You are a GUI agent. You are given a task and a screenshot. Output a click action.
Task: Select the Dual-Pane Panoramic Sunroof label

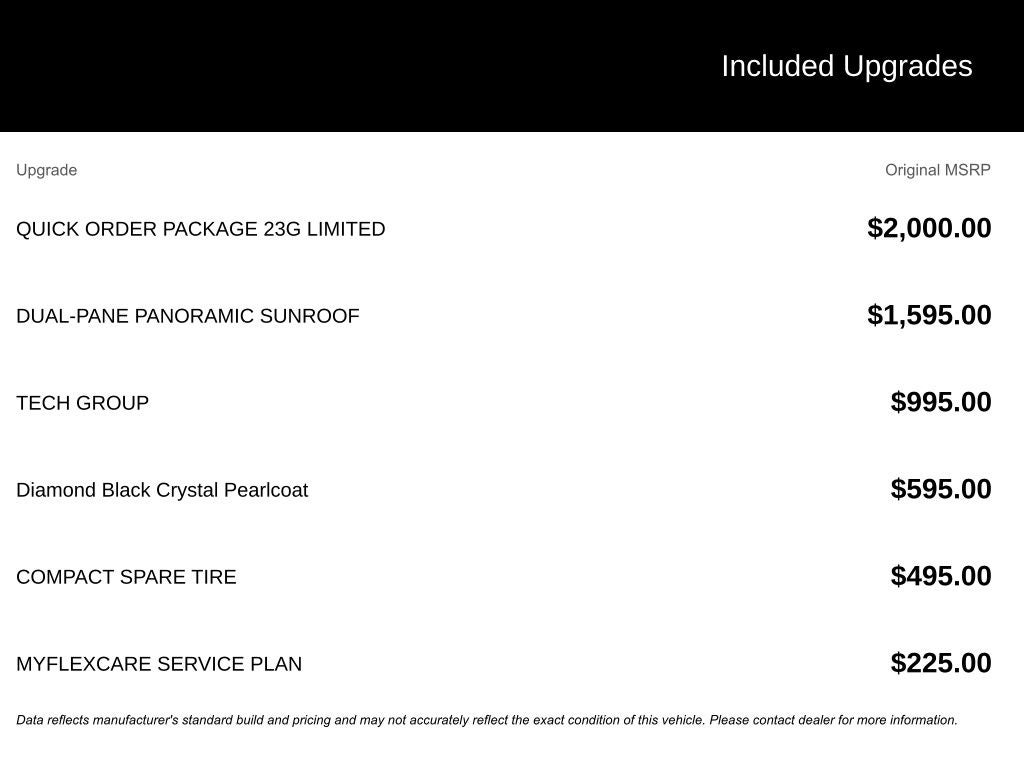pos(187,316)
